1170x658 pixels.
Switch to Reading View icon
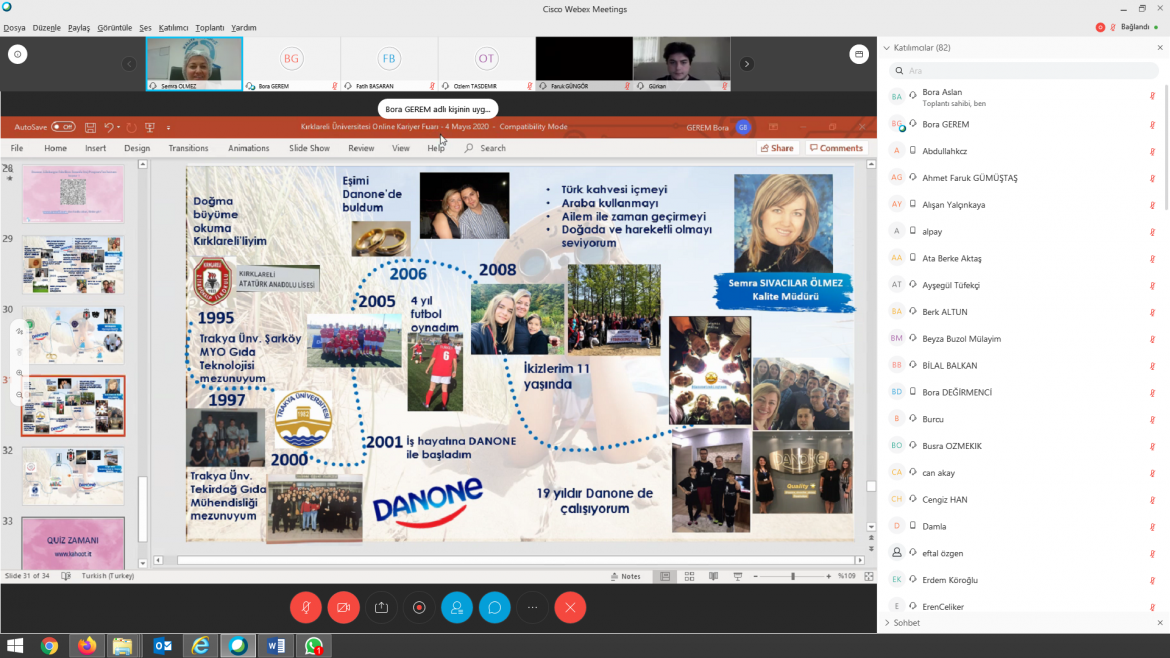pos(713,576)
